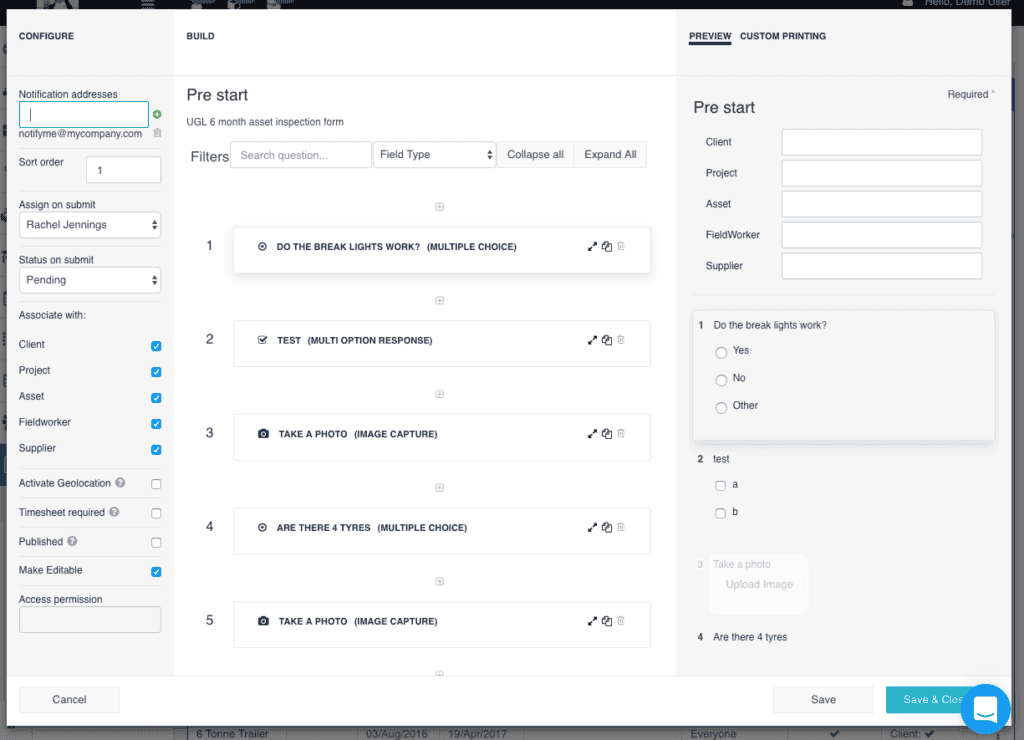Screen dimensions: 1024x740
Task: Open the Assign on submit dropdown
Action: click(x=89, y=224)
